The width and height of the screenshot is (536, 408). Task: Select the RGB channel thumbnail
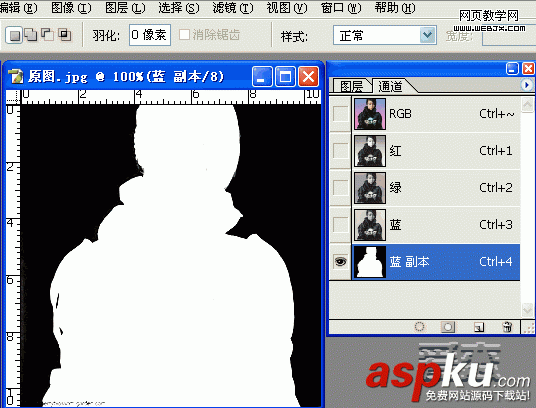point(370,114)
